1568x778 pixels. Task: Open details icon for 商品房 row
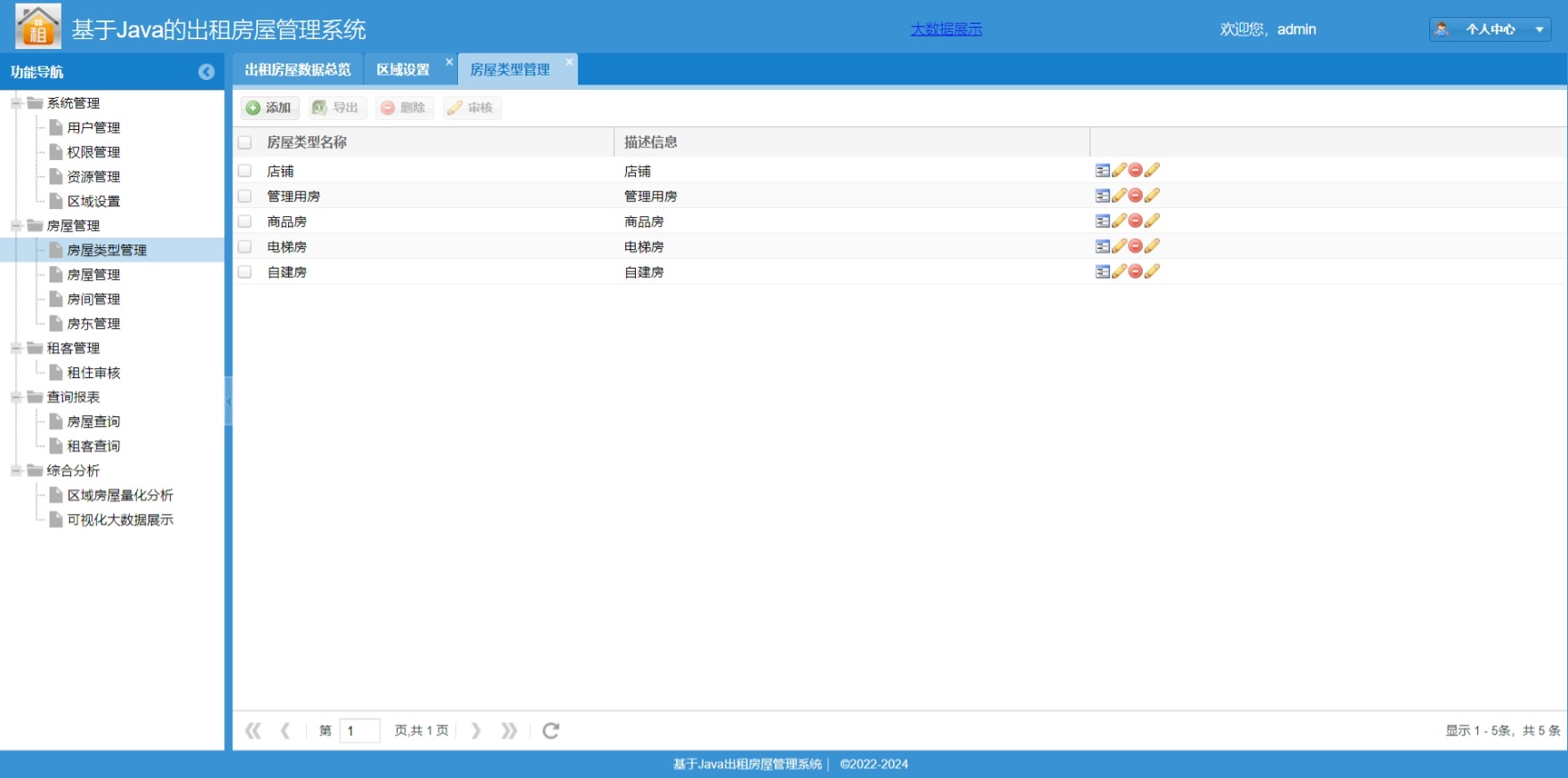(1102, 221)
